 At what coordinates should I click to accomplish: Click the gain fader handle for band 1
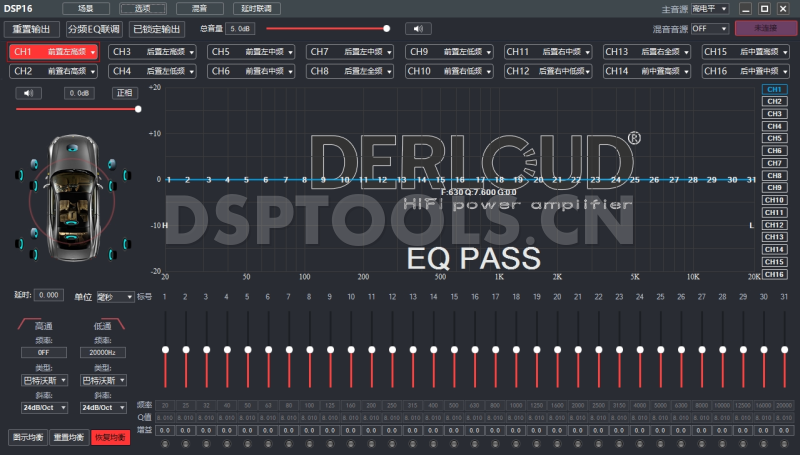tap(165, 349)
